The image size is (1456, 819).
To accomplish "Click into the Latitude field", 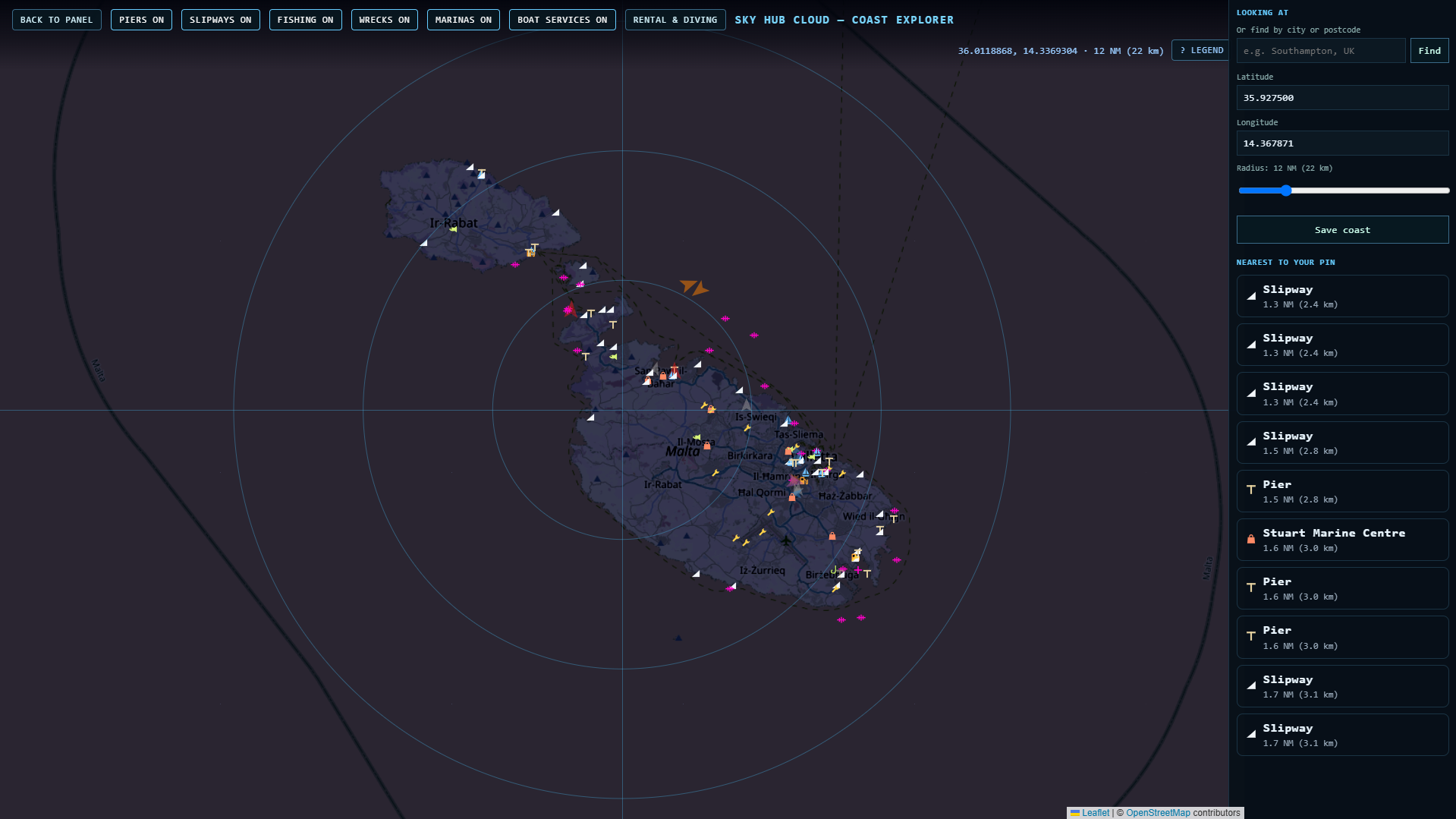I will click(x=1342, y=98).
